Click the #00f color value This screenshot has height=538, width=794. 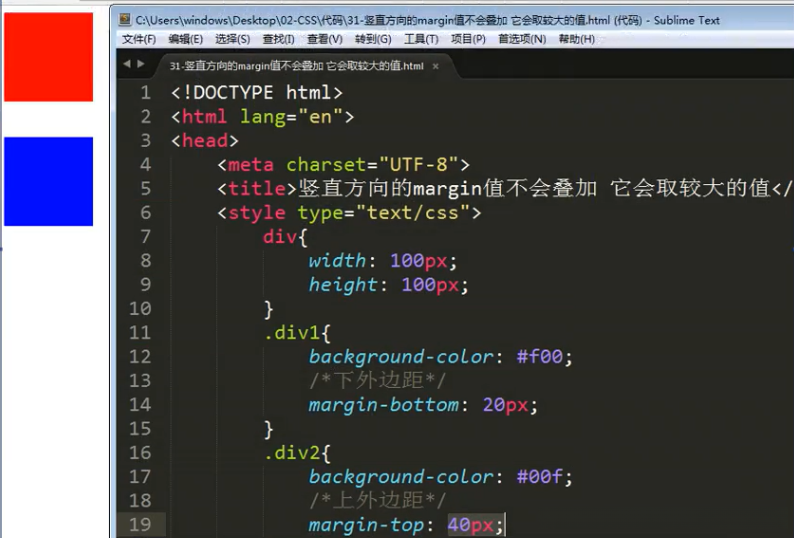click(539, 476)
